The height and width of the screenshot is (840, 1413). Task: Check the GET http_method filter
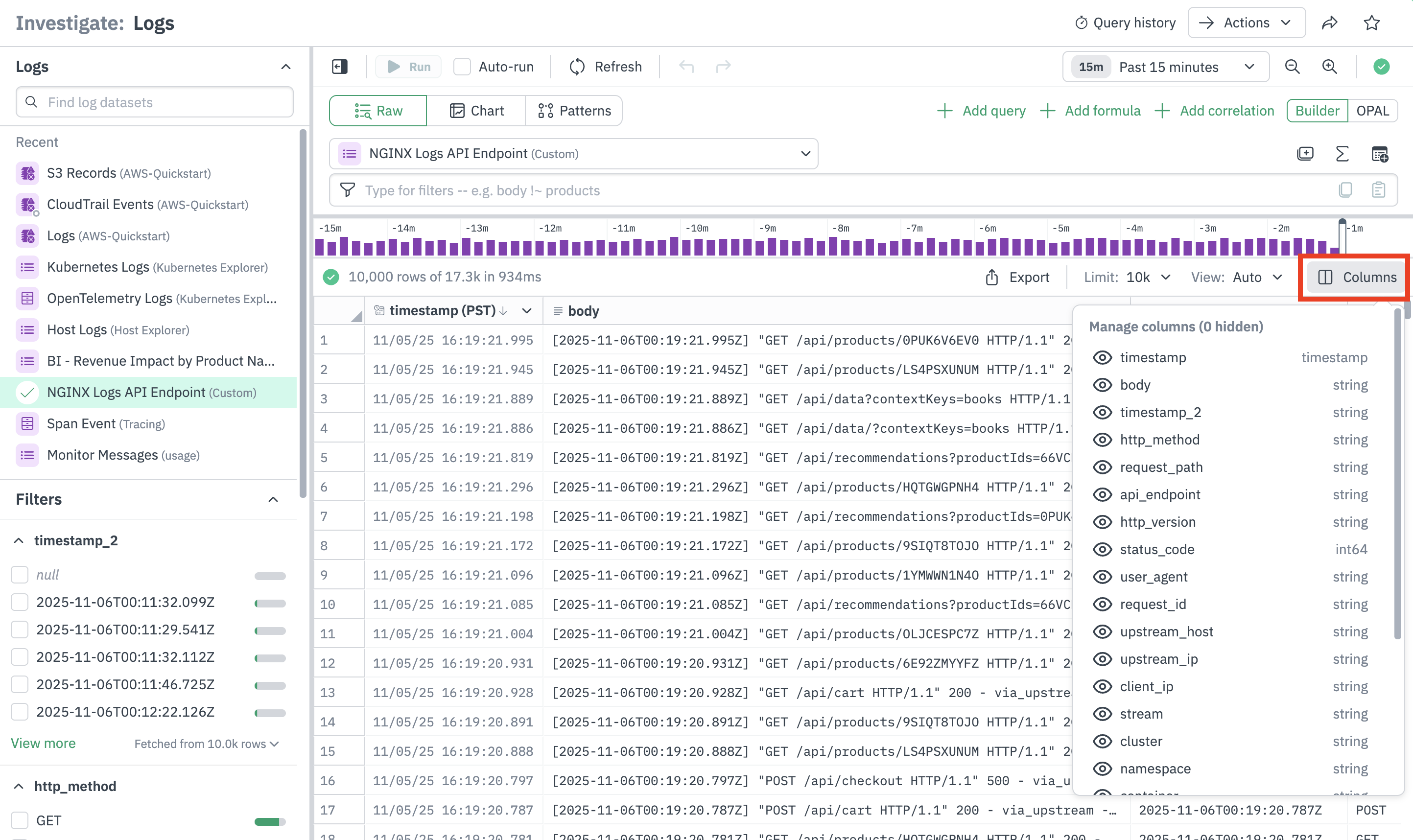click(20, 820)
